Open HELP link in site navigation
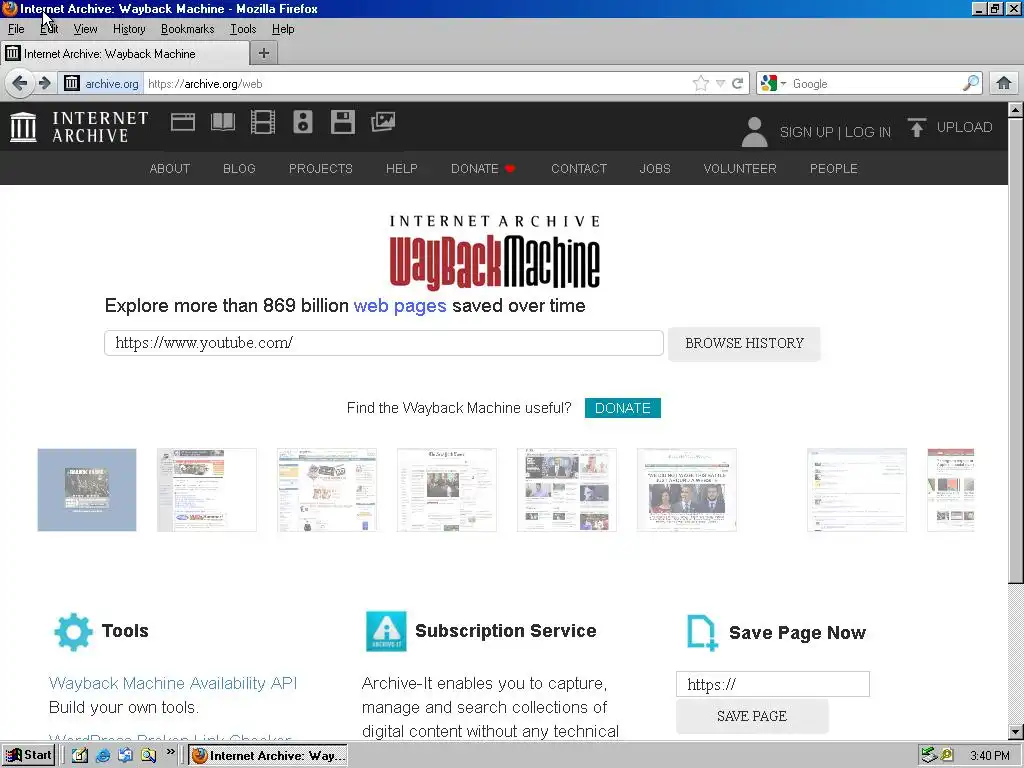Viewport: 1024px width, 768px height. tap(402, 168)
